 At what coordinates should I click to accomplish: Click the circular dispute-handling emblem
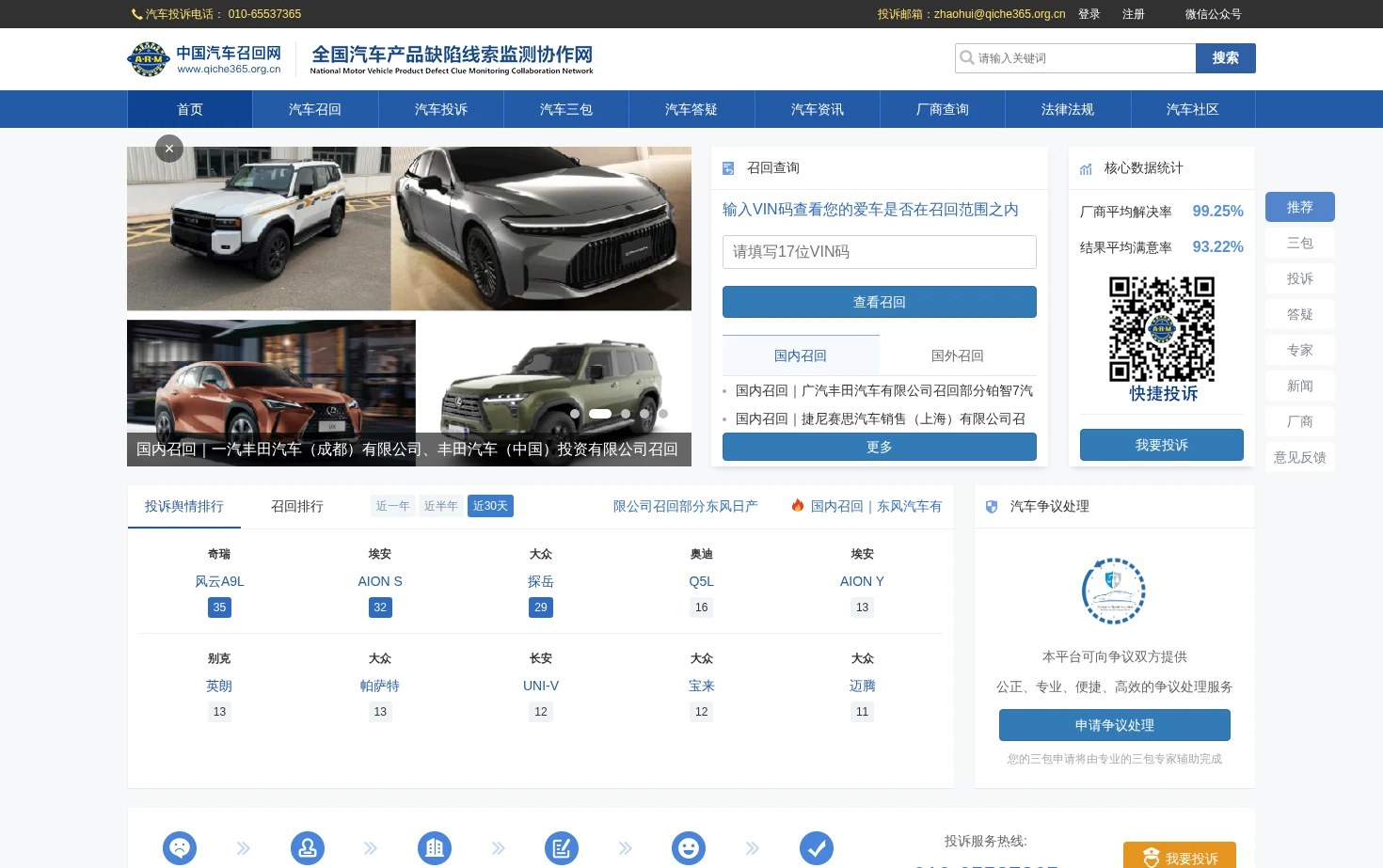click(1114, 591)
